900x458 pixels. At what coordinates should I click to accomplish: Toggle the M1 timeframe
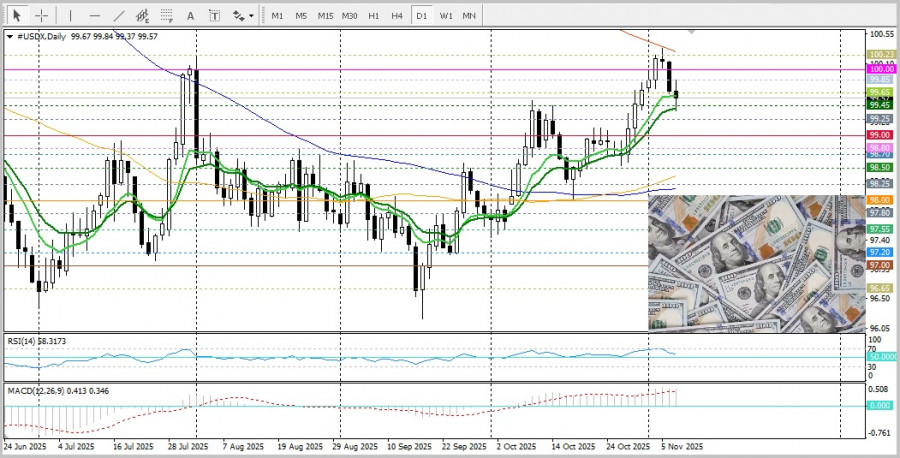point(277,16)
